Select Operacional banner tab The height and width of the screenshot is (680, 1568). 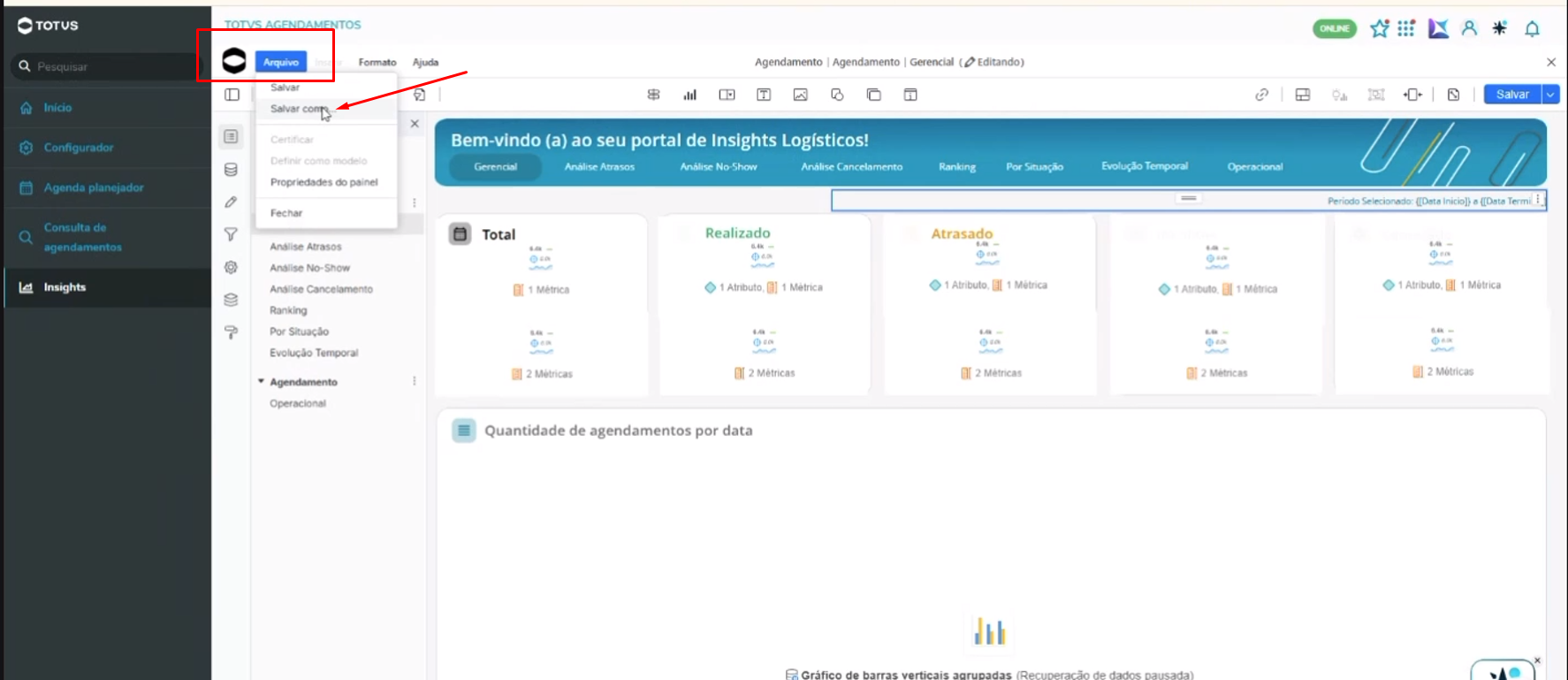click(x=1255, y=166)
